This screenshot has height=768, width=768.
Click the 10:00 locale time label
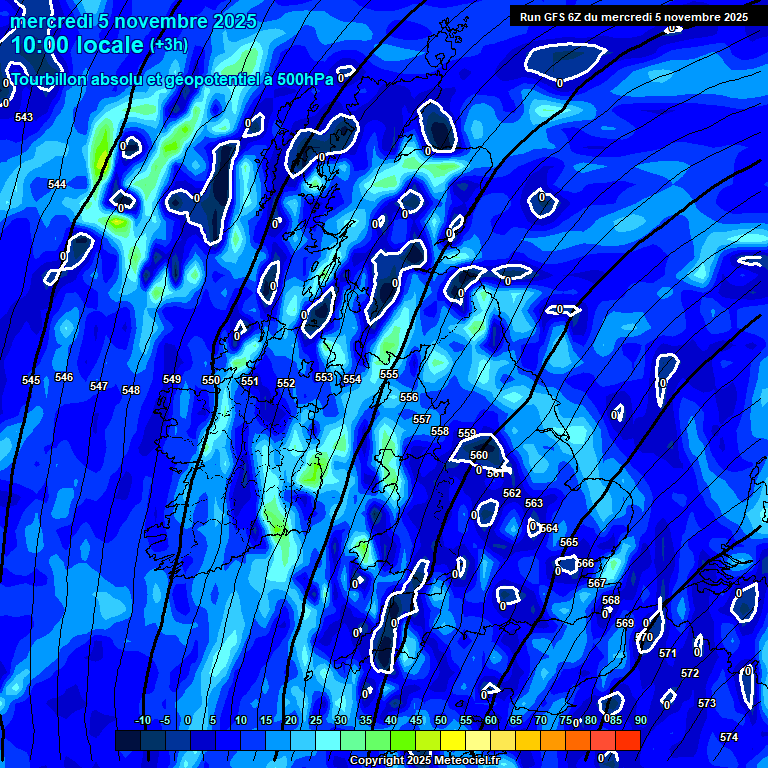click(77, 45)
